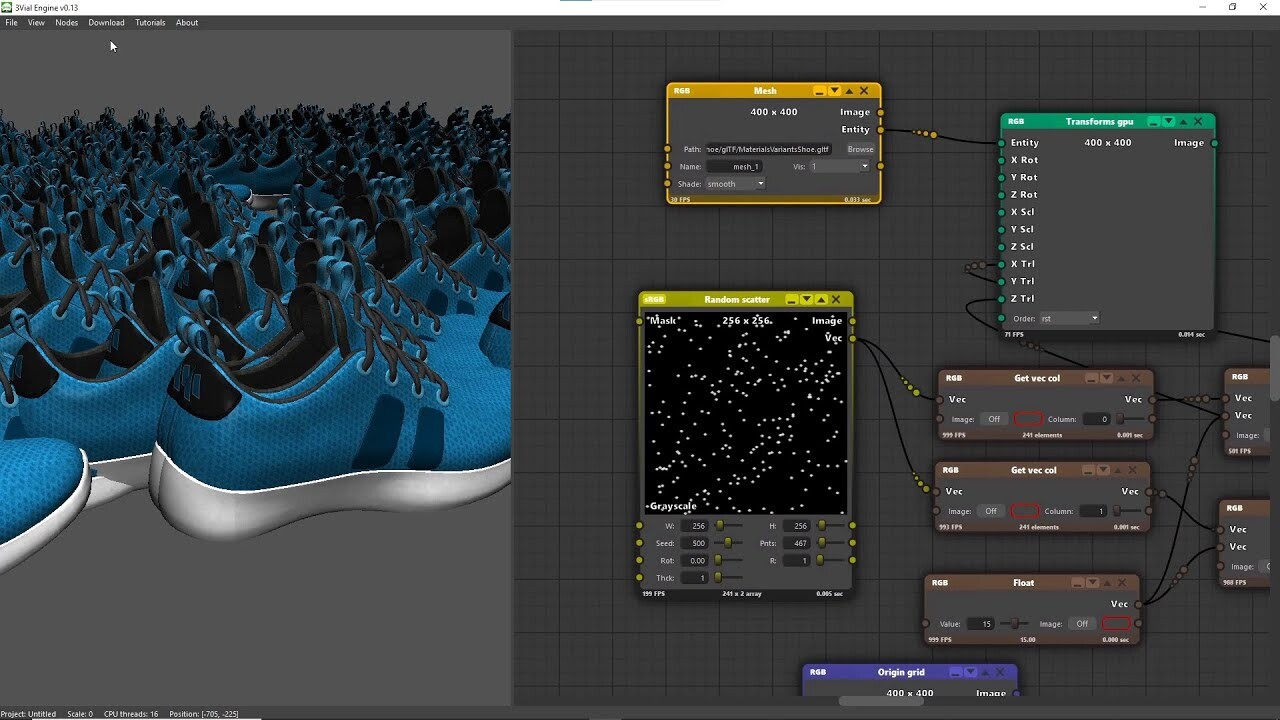Viewport: 1280px width, 720px height.
Task: Open the Order dropdown on Transforms gpu node
Action: tap(1068, 317)
